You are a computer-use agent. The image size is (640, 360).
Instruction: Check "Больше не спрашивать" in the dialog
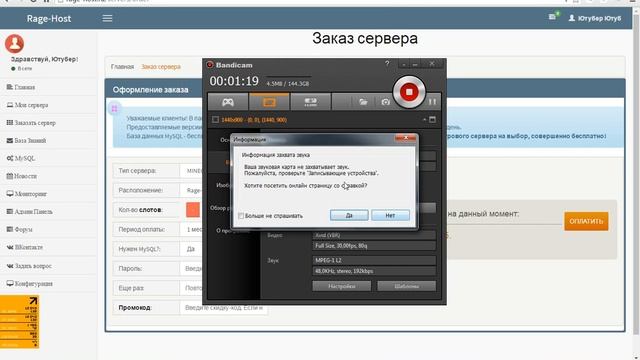(241, 216)
